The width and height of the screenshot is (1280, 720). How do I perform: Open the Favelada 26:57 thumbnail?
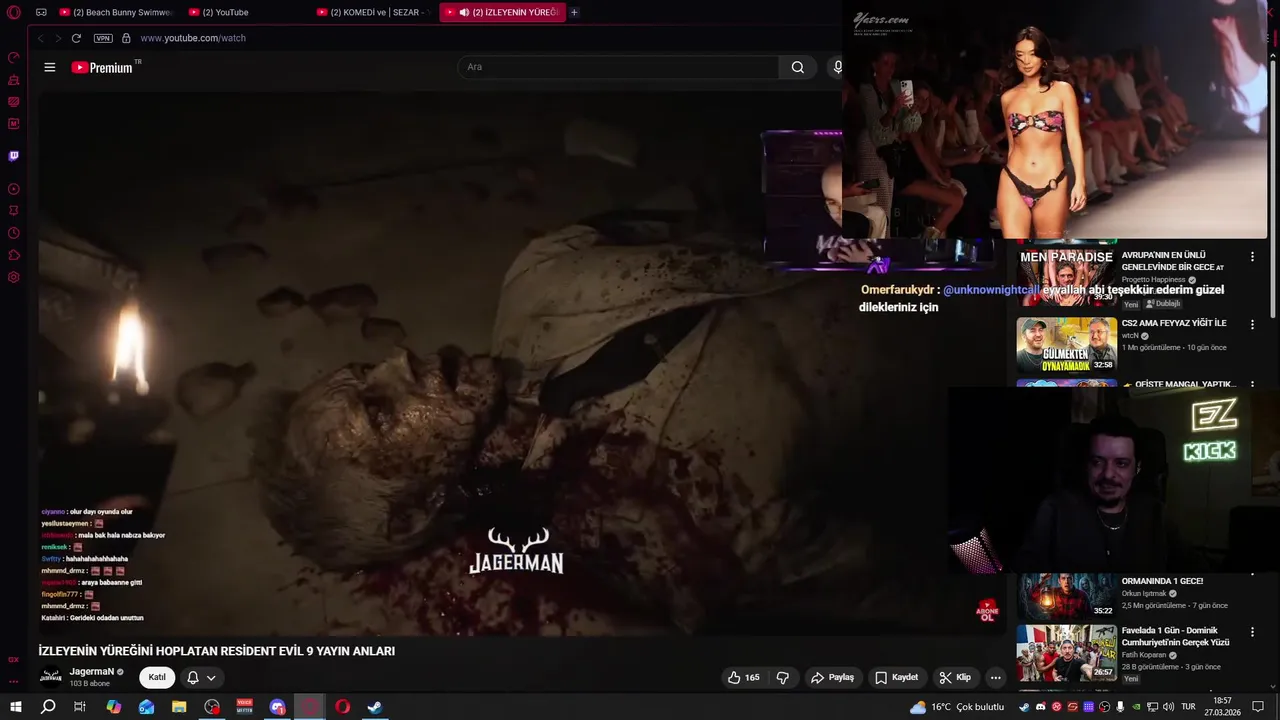(1066, 653)
